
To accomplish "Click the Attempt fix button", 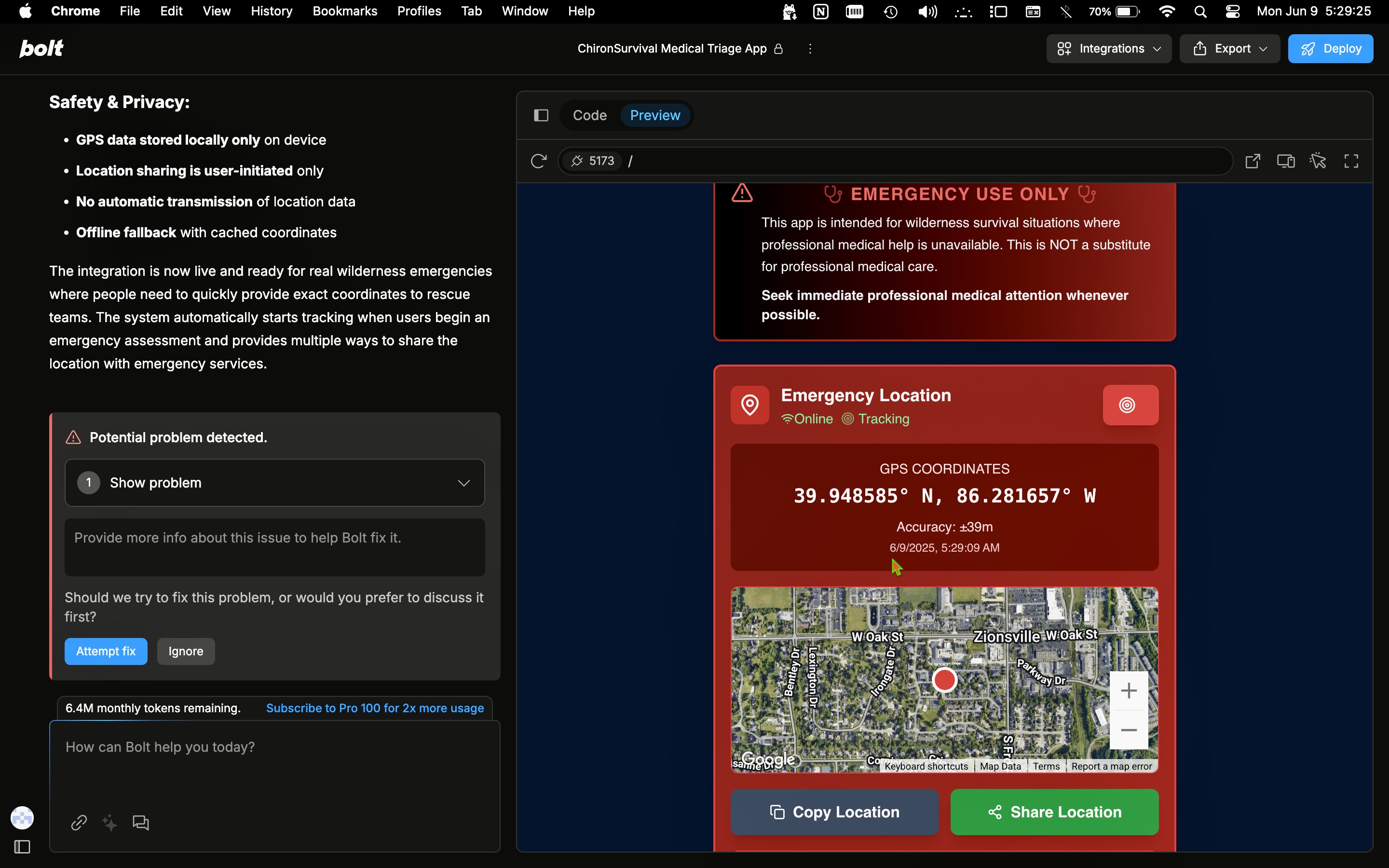I will [106, 651].
